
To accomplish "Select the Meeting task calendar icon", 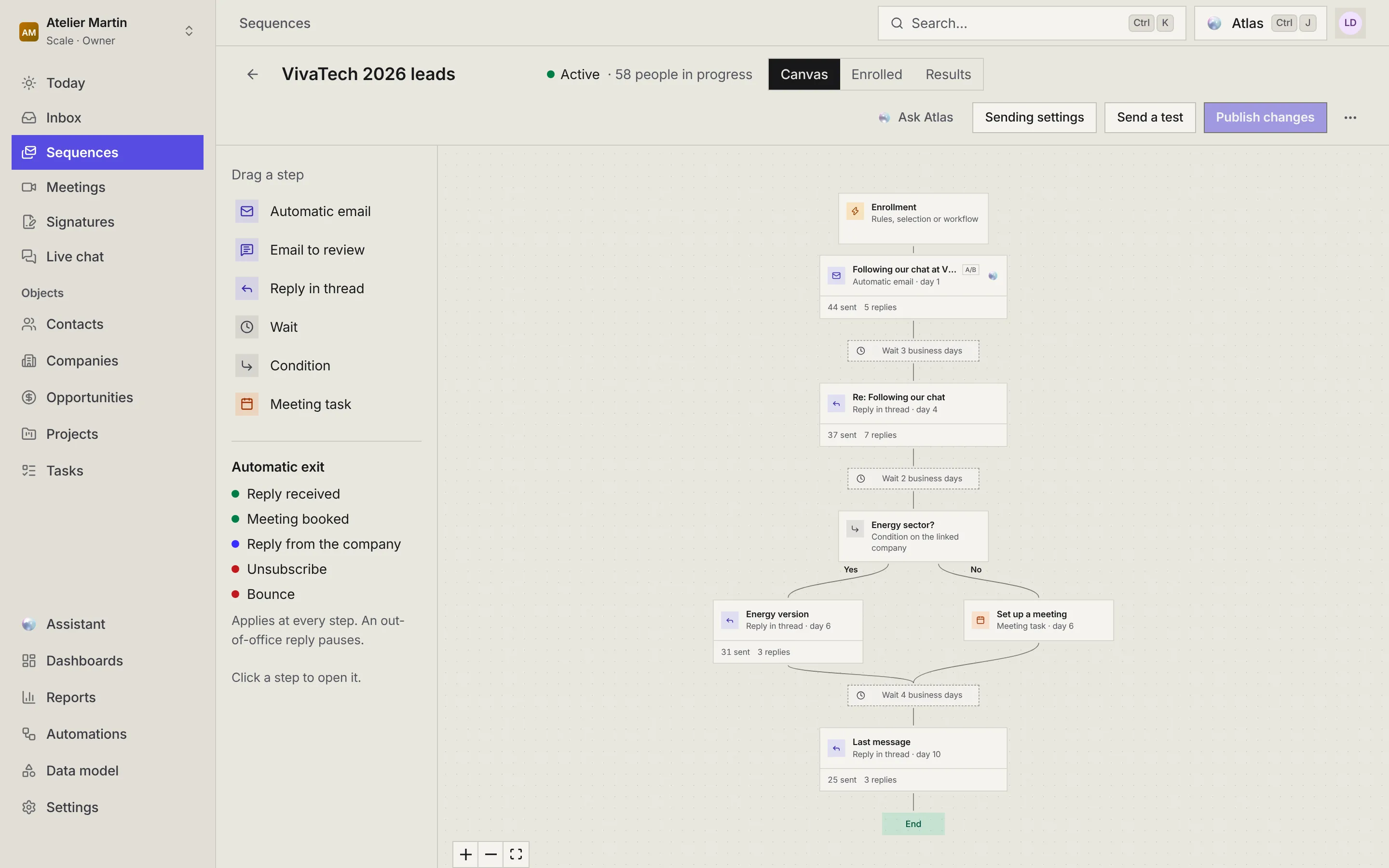I will 247,404.
